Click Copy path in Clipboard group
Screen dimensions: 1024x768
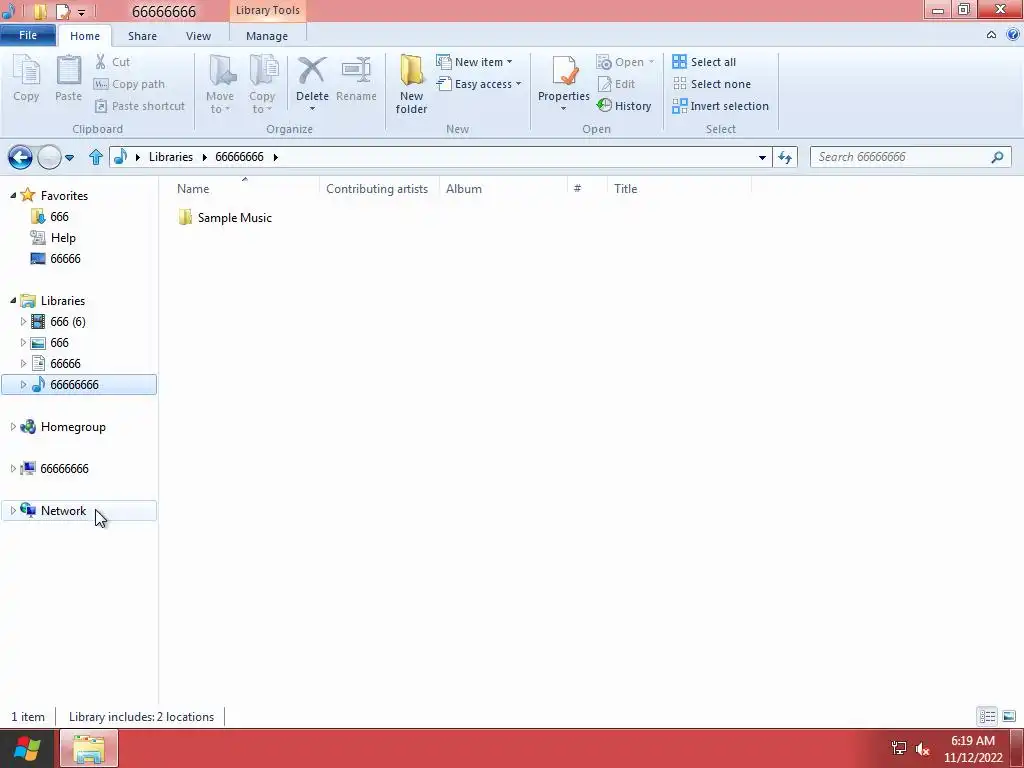(x=129, y=84)
